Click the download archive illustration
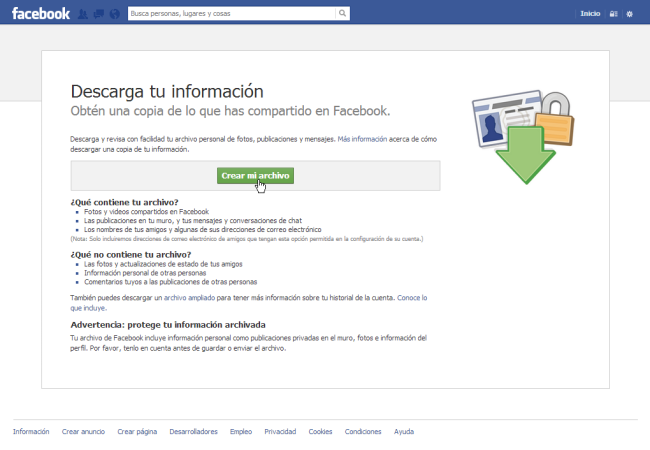The height and width of the screenshot is (450, 650). tap(523, 137)
